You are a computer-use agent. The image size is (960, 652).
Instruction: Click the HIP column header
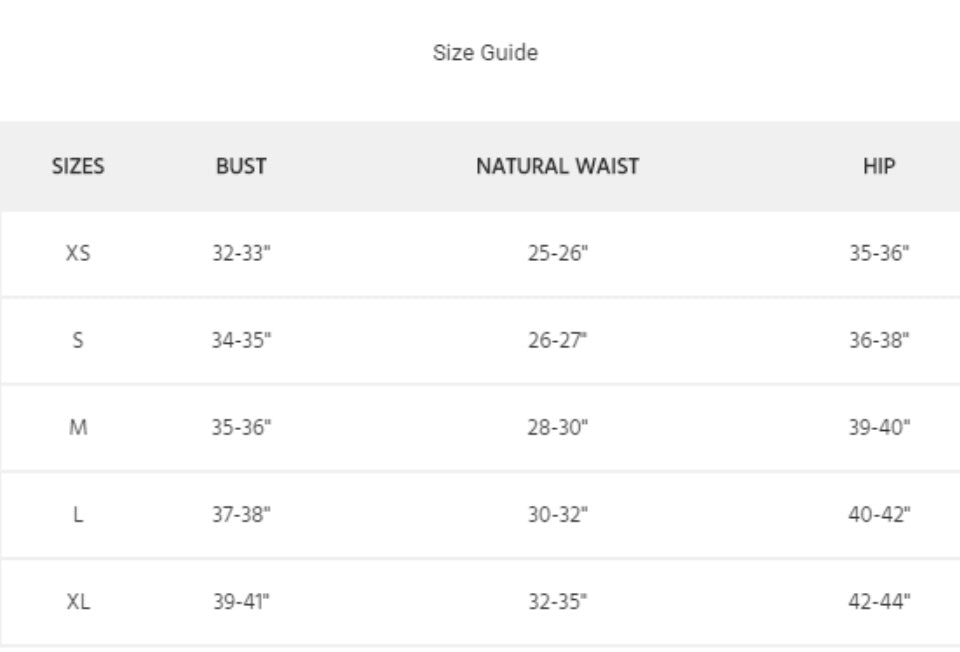pos(879,166)
